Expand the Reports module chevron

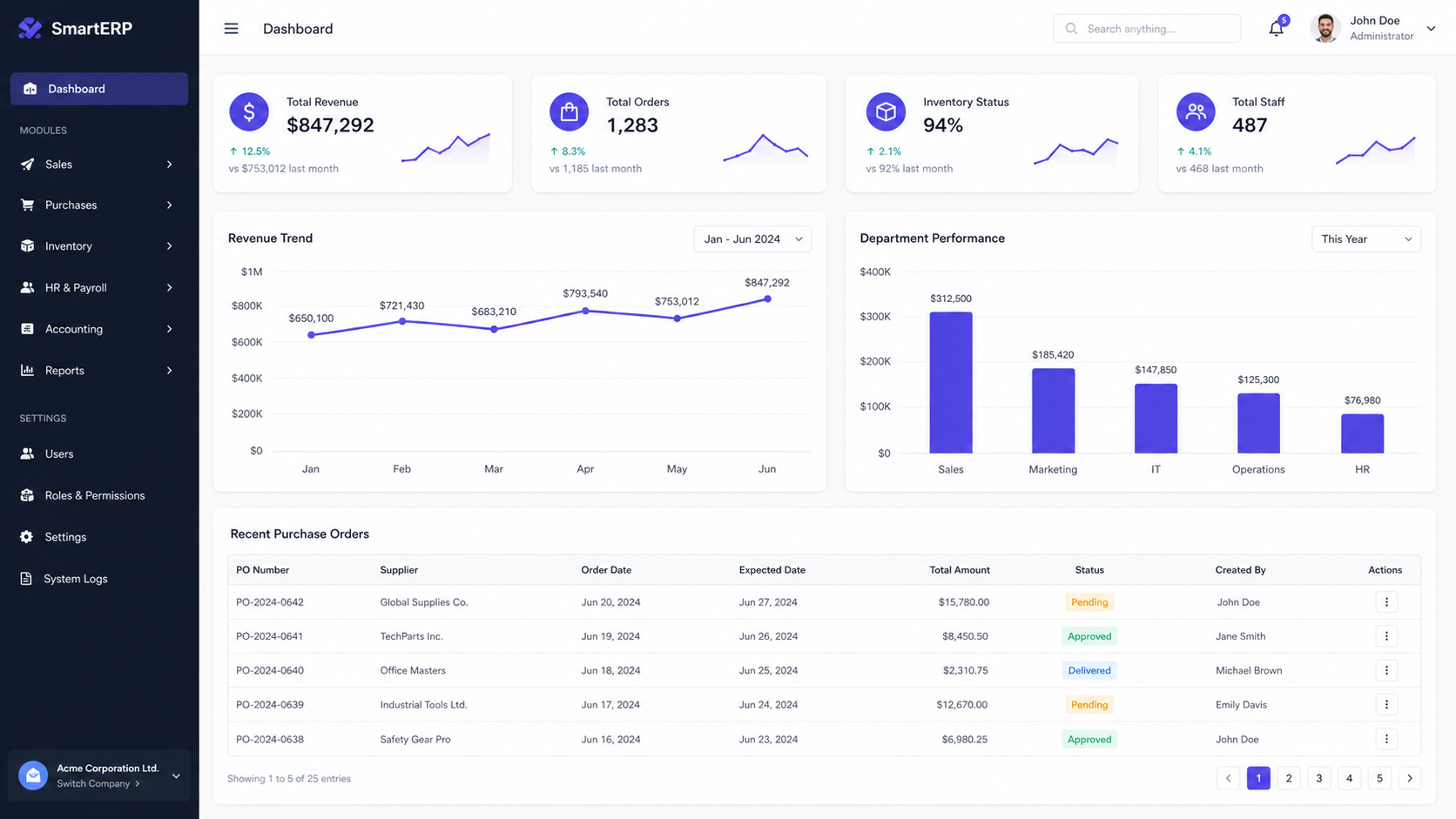coord(169,370)
